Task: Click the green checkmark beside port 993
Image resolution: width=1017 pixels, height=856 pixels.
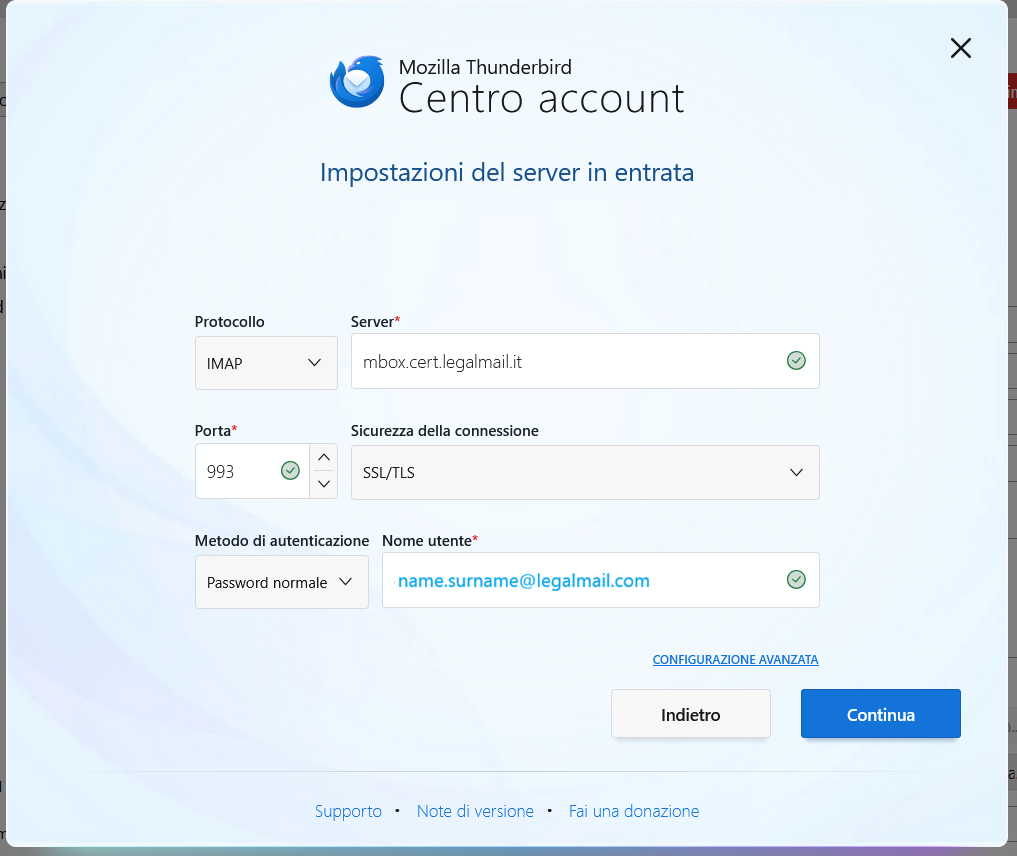Action: [290, 471]
